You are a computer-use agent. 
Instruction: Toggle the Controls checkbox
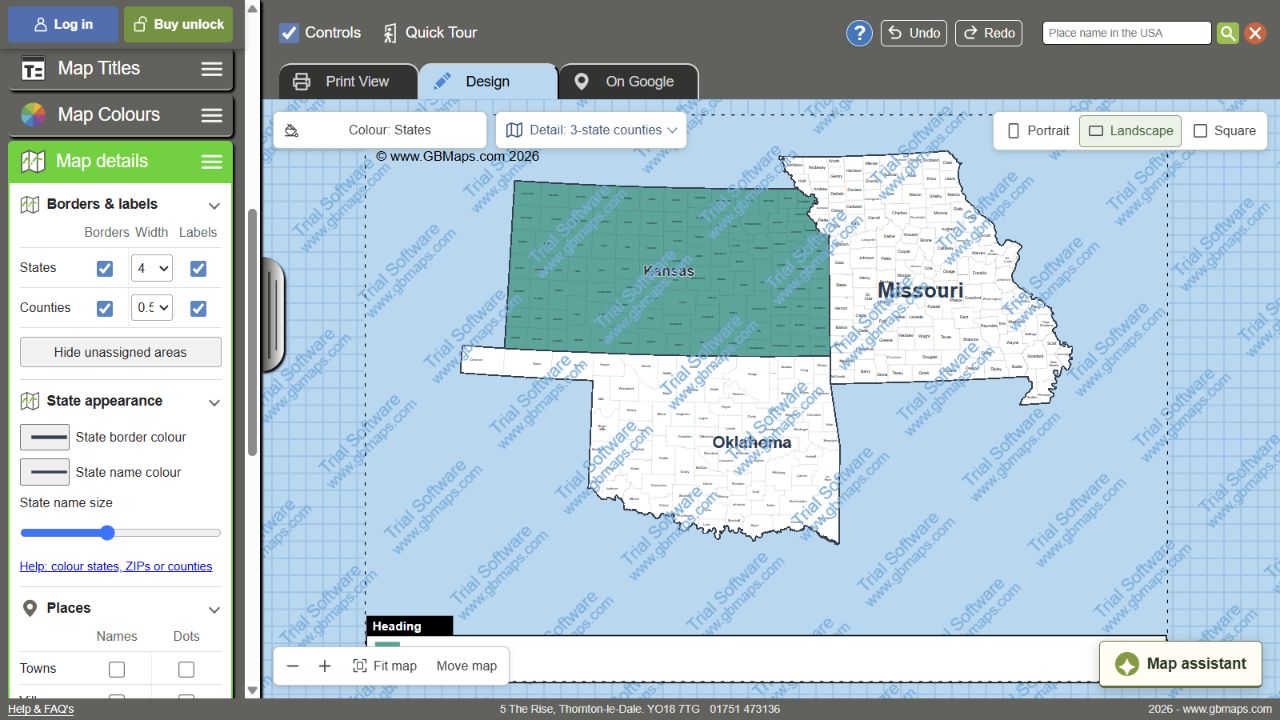(x=289, y=33)
